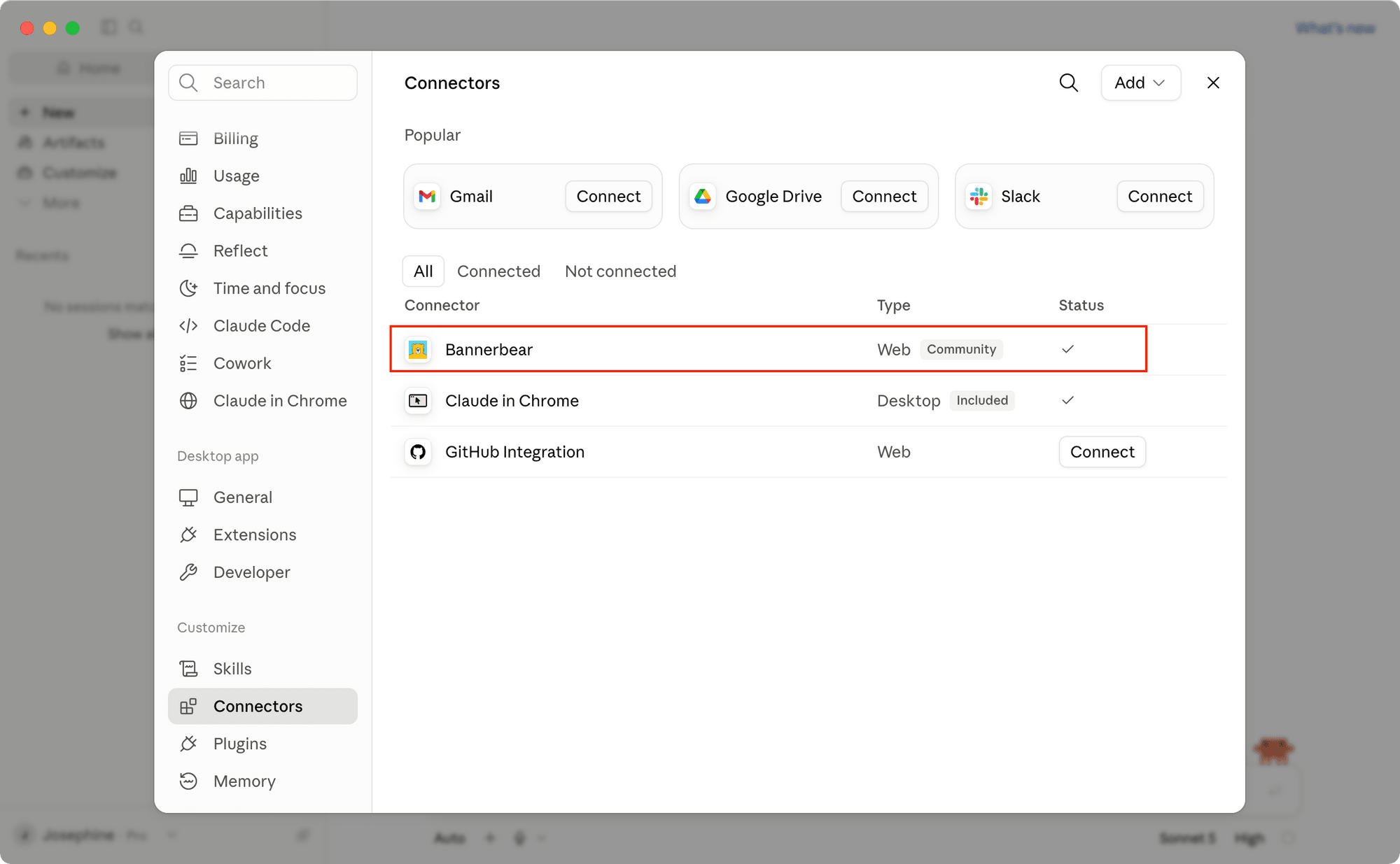This screenshot has height=864, width=1400.
Task: Go to the Claude Code settings
Action: [x=262, y=325]
